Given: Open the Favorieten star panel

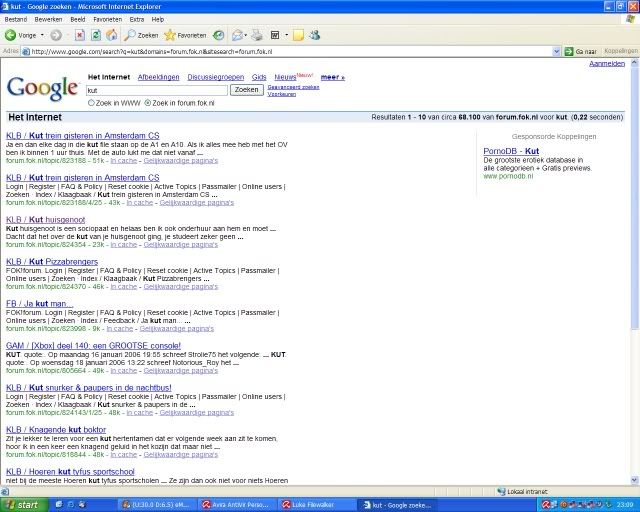Looking at the screenshot, I should pyautogui.click(x=185, y=36).
